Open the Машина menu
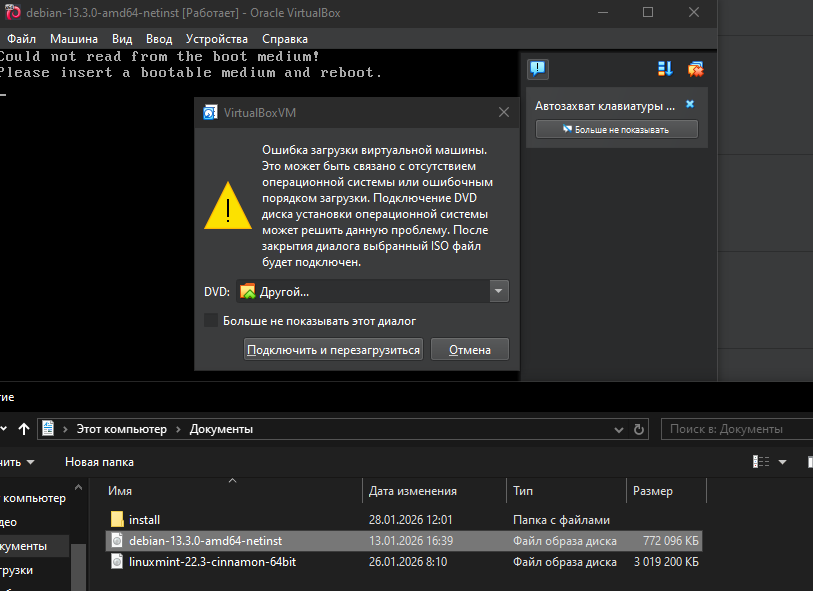 coord(74,38)
